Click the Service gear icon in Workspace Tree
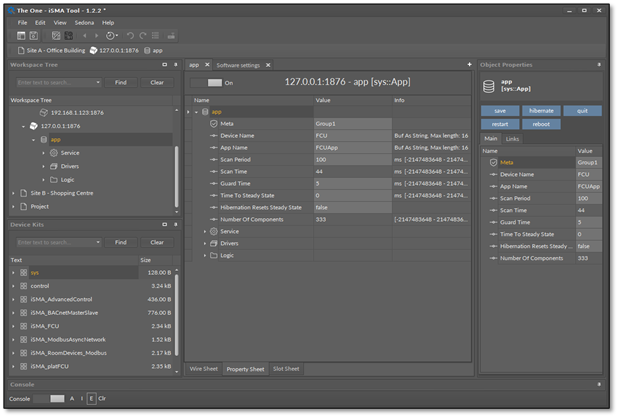 tap(53, 153)
